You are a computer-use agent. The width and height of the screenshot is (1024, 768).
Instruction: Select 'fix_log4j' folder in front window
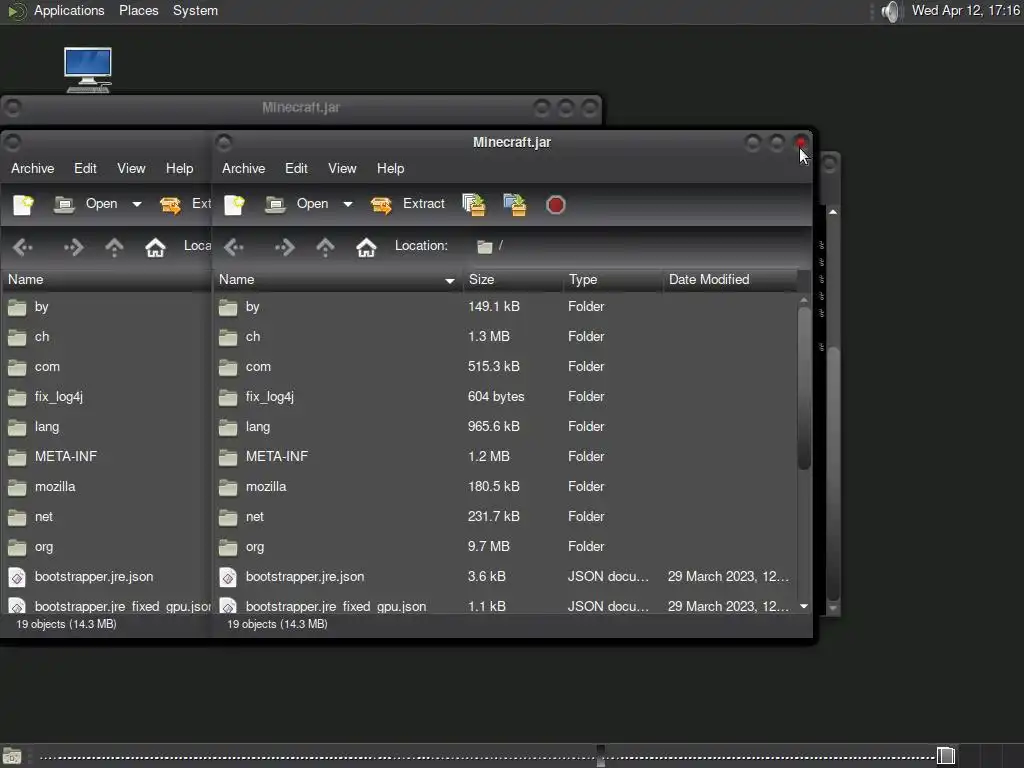(505, 397)
